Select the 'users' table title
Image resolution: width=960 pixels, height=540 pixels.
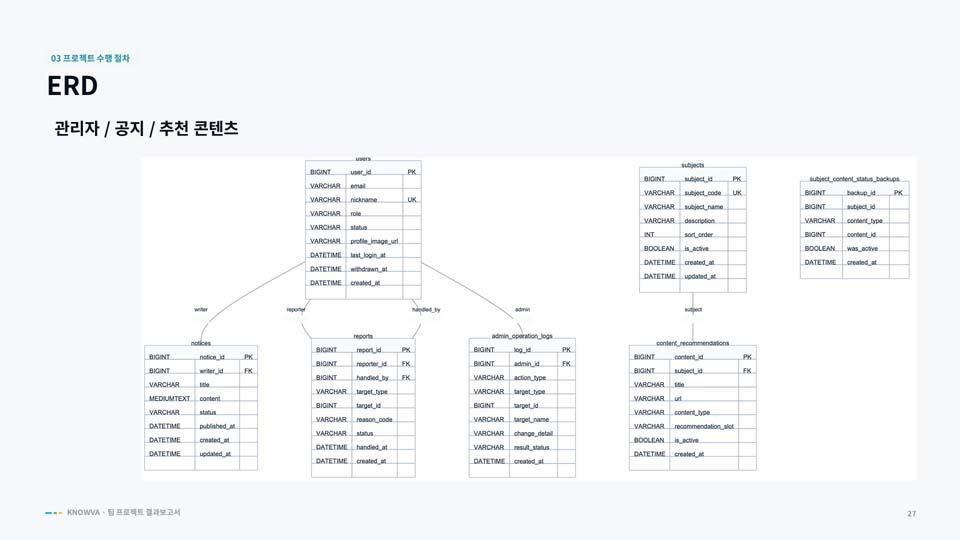tap(363, 159)
